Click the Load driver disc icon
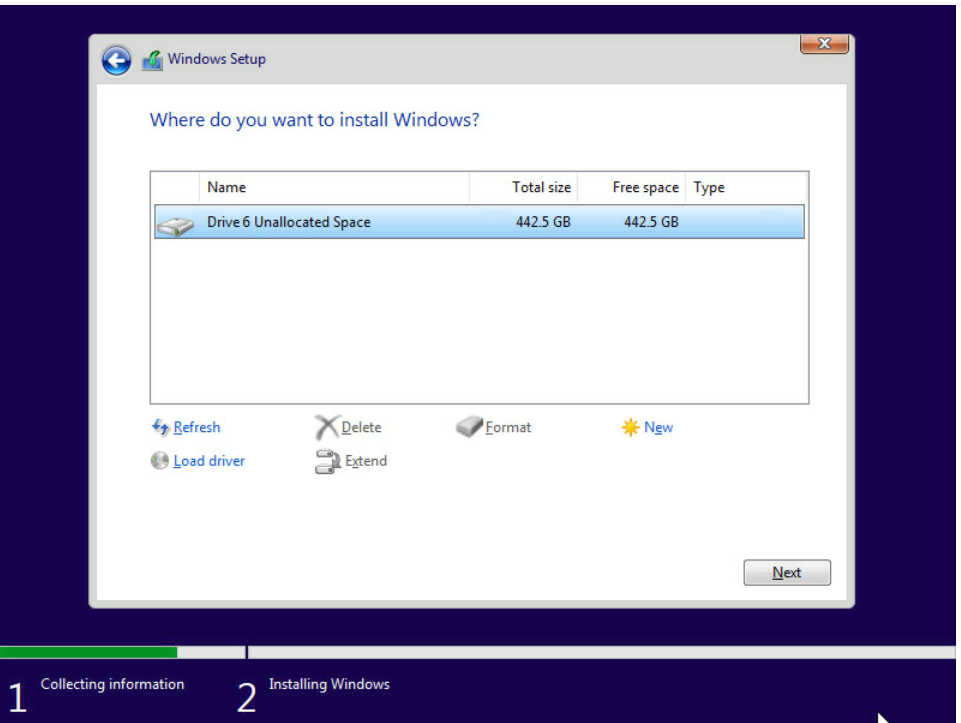 click(x=159, y=460)
